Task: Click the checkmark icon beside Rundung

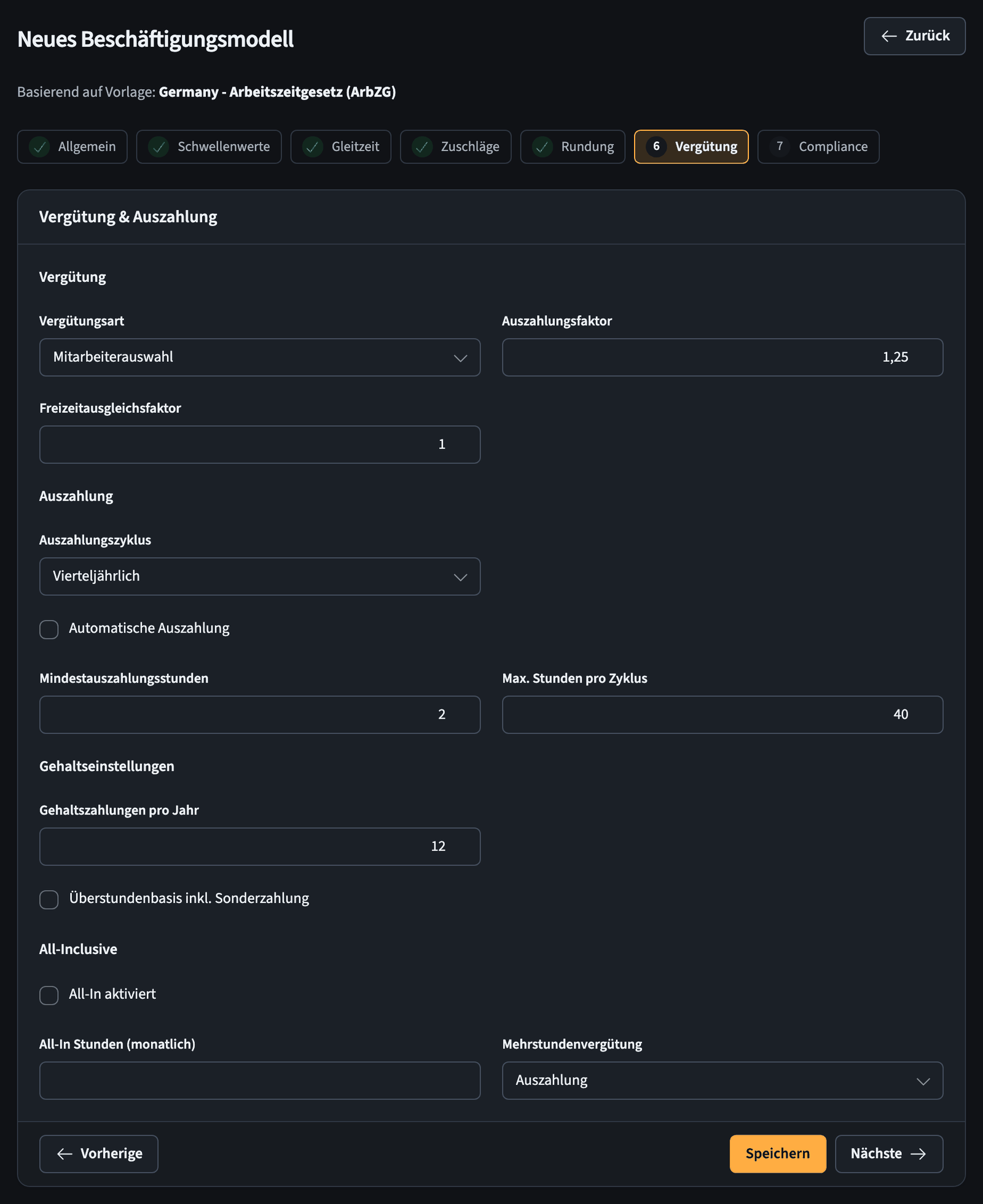Action: pyautogui.click(x=542, y=147)
